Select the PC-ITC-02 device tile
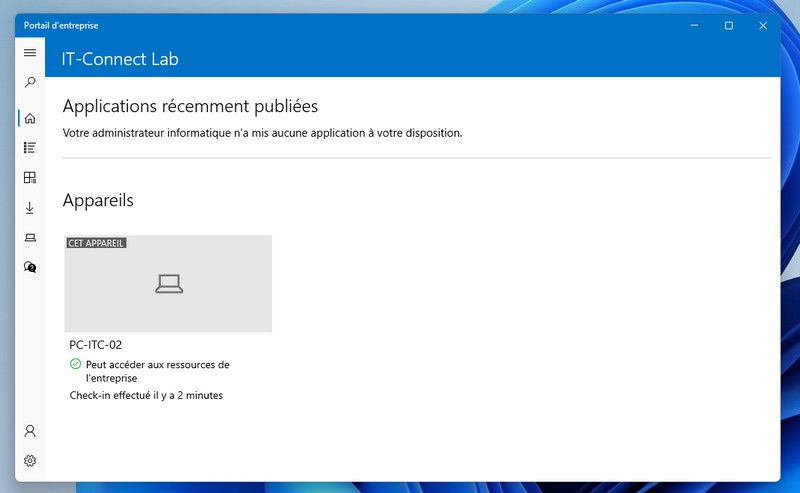 pyautogui.click(x=168, y=284)
